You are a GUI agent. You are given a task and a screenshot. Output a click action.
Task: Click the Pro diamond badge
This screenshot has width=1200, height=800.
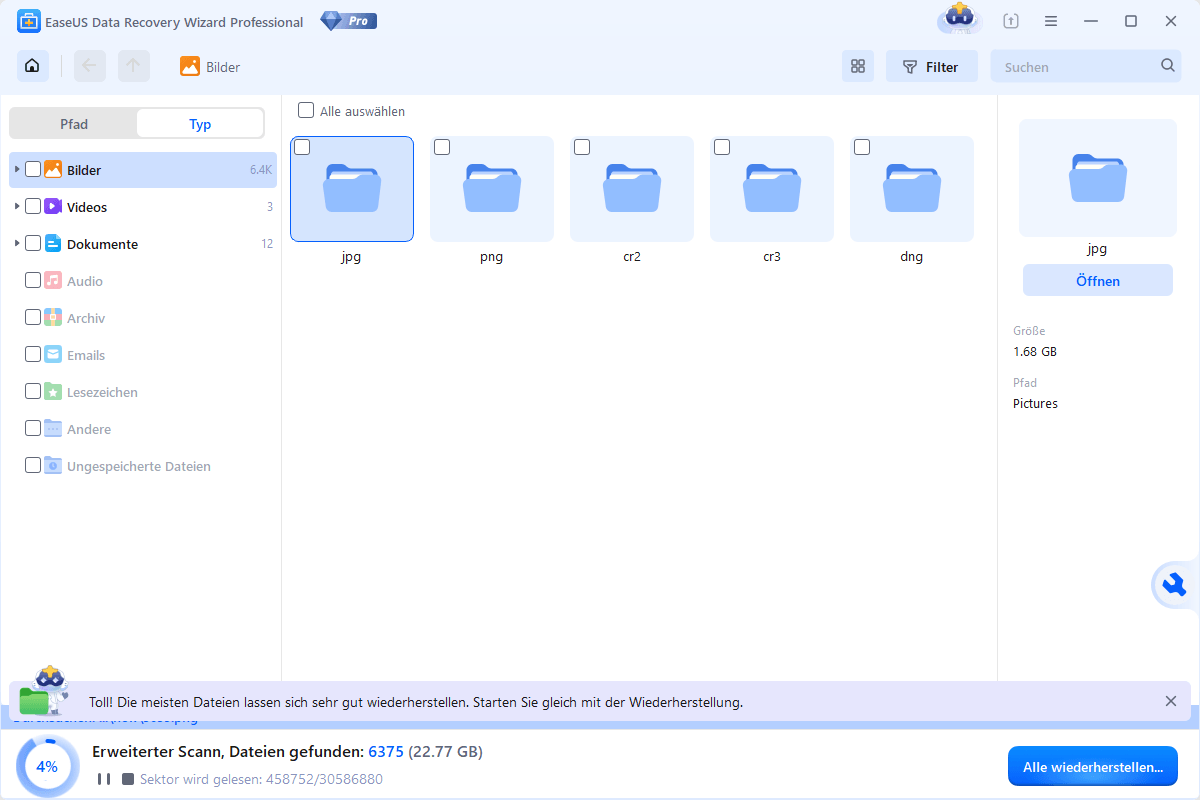click(x=349, y=21)
